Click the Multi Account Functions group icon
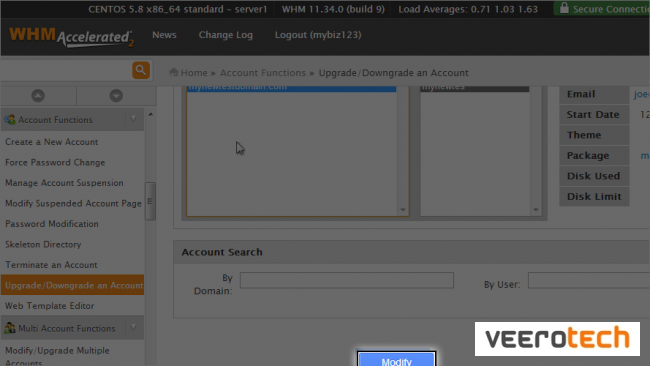Image resolution: width=650 pixels, height=366 pixels. [x=10, y=328]
